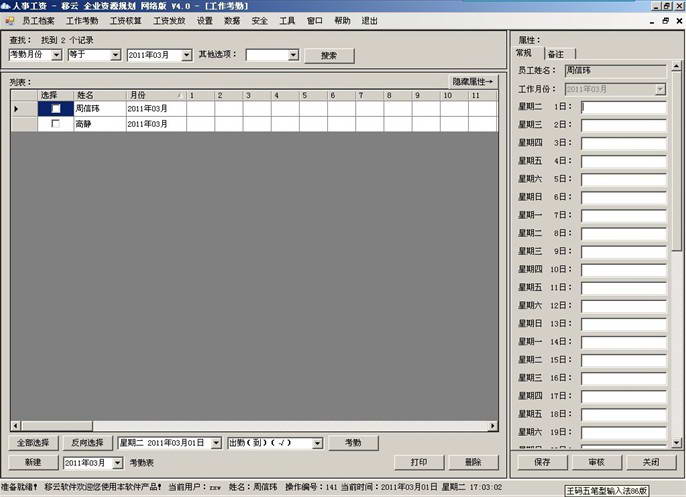
Task: Open the 员工档案 menu
Action: coord(38,21)
